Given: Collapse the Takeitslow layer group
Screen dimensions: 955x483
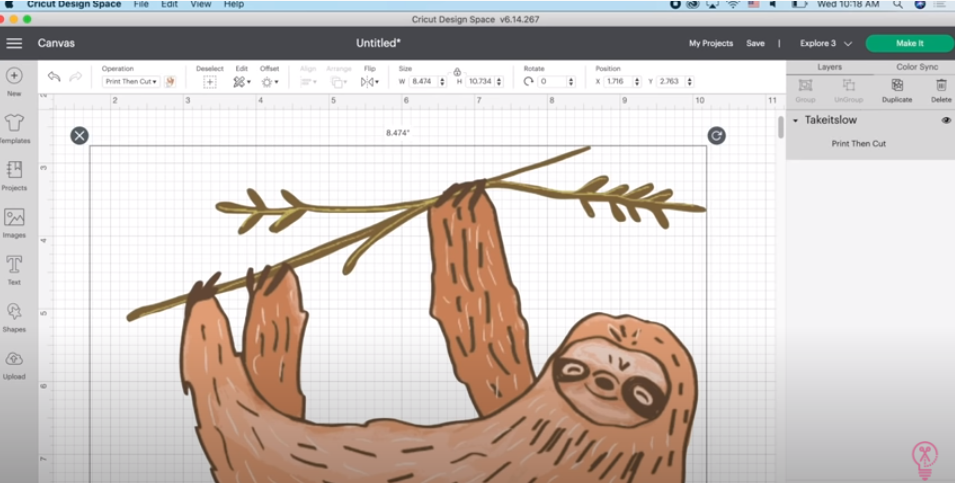Looking at the screenshot, I should [x=795, y=121].
